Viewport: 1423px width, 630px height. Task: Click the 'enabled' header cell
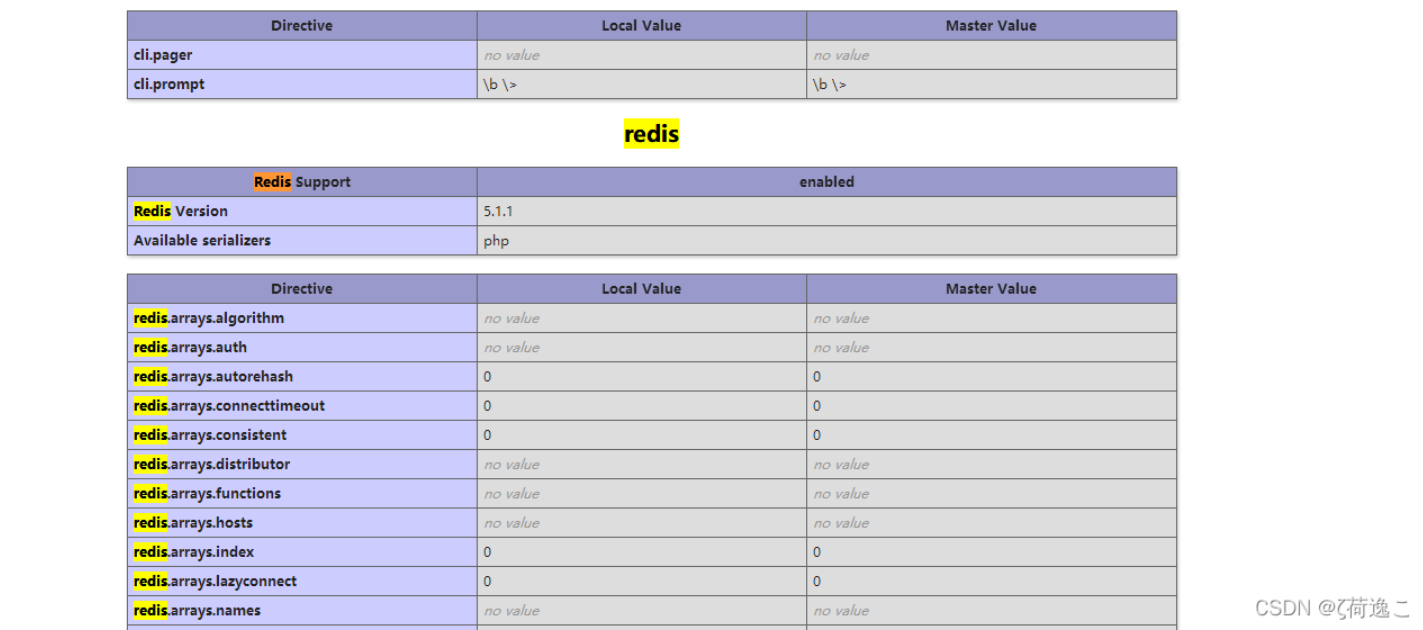click(827, 182)
